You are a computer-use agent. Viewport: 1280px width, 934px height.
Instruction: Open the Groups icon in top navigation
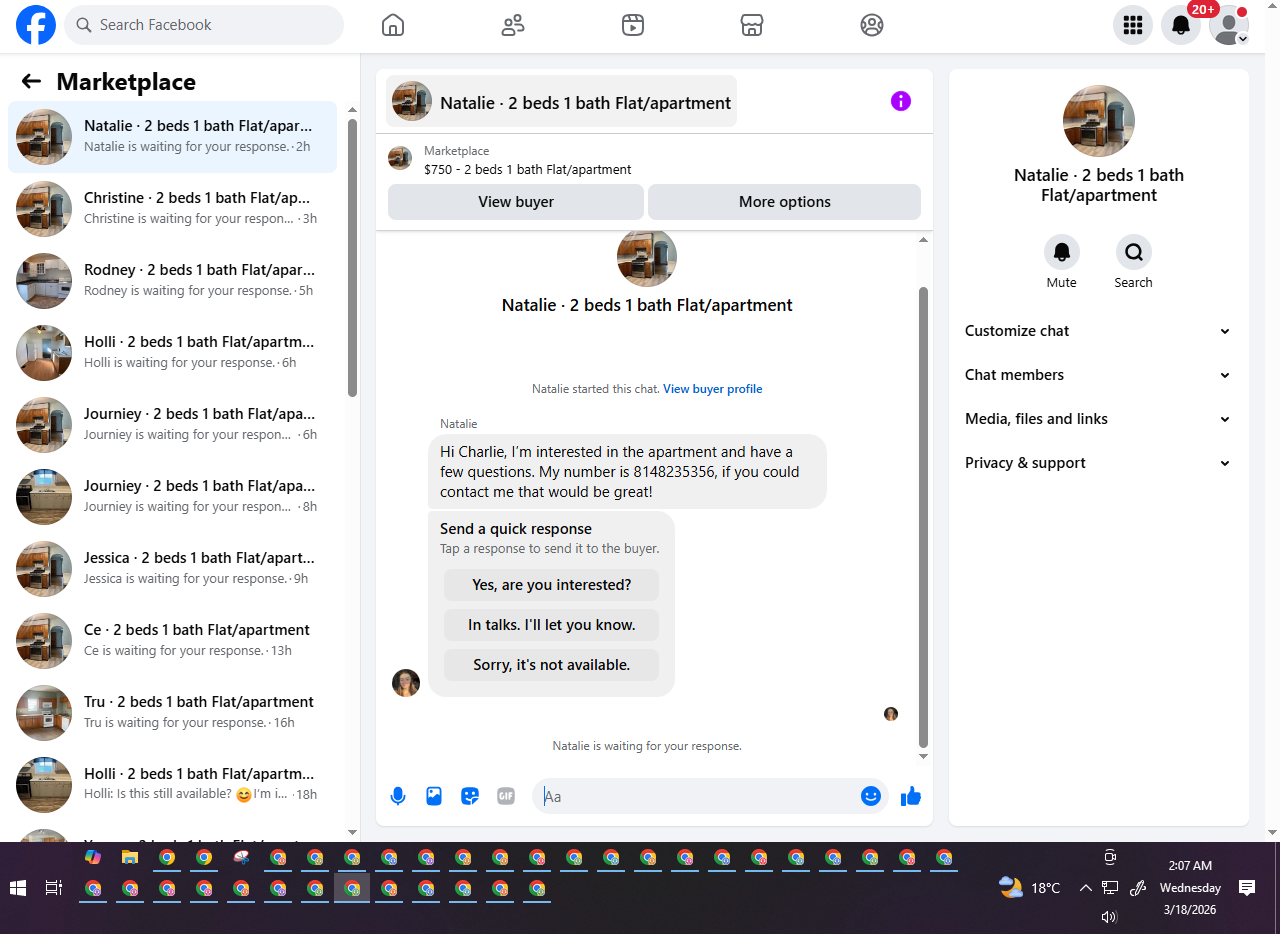click(872, 25)
